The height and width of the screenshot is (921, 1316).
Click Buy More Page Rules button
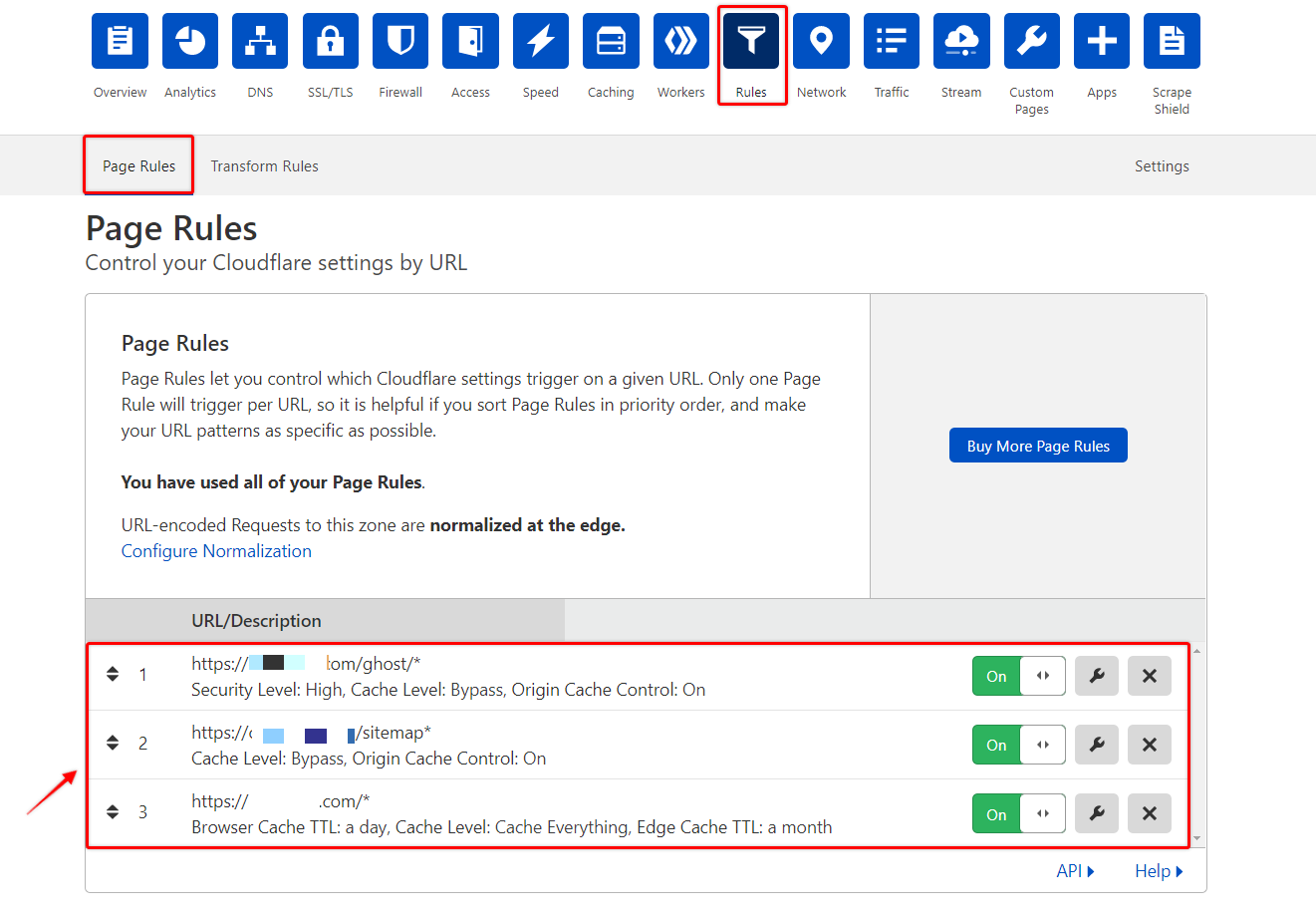[1038, 446]
